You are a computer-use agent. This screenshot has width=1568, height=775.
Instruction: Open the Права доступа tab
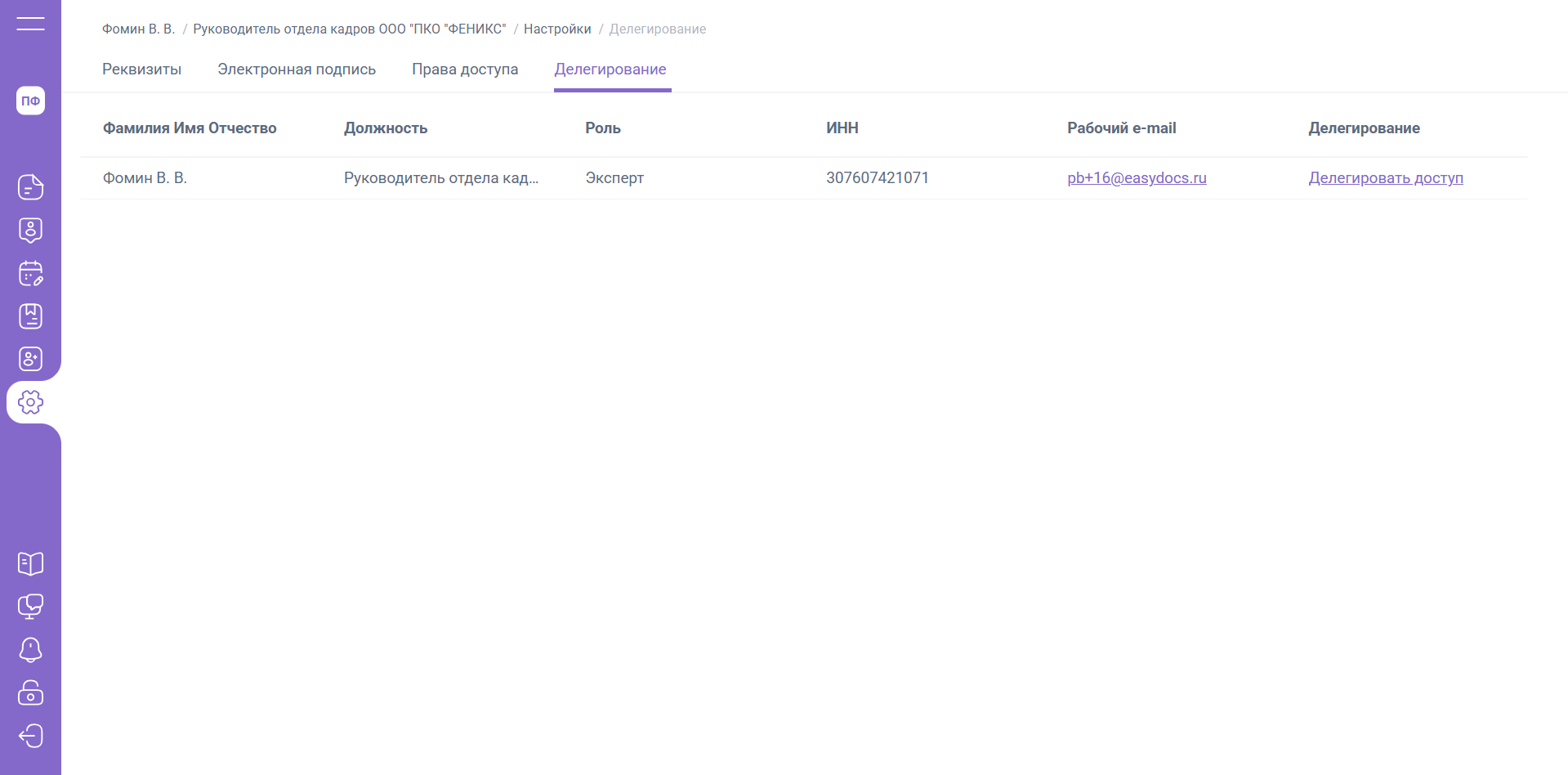tap(465, 69)
